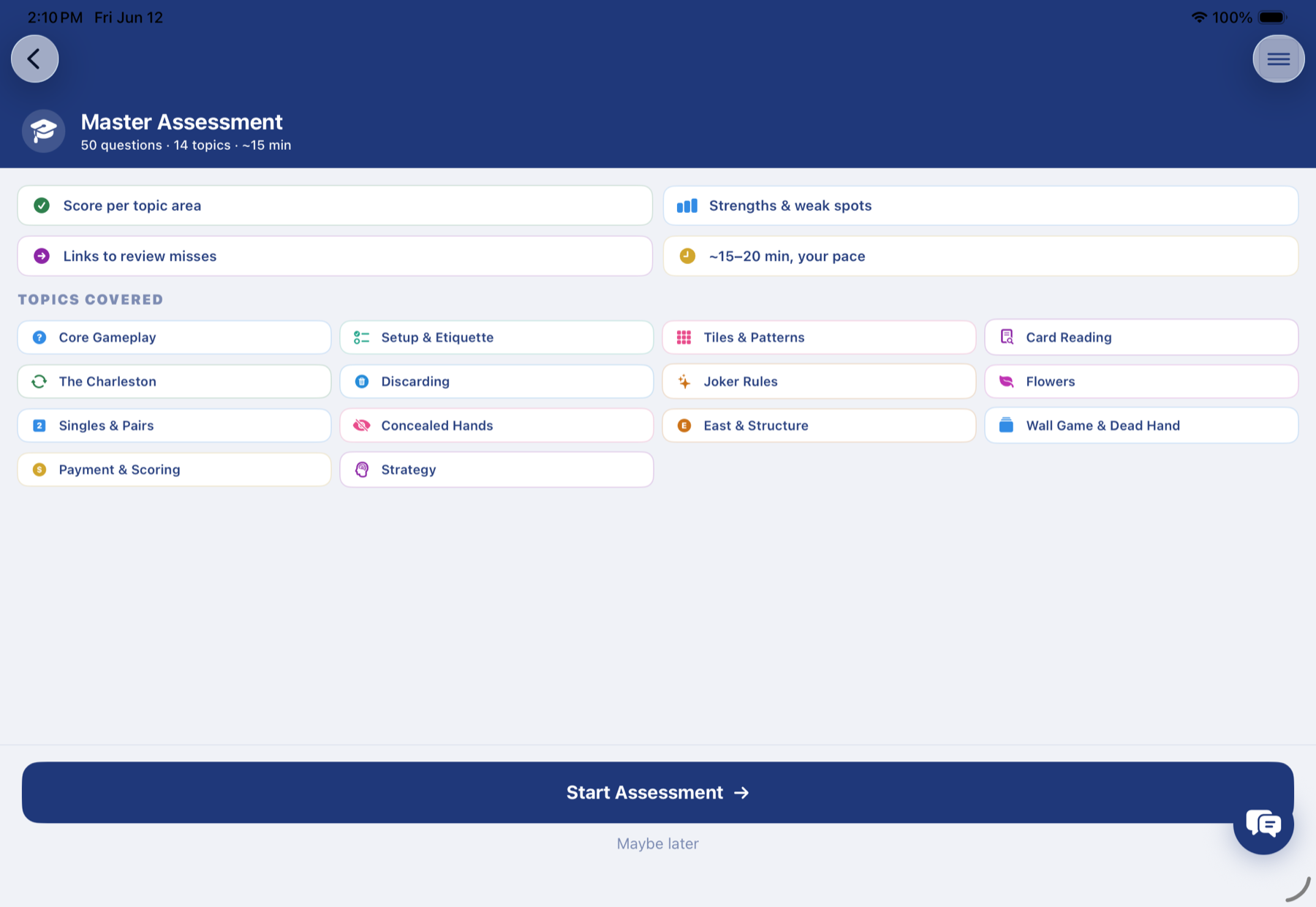This screenshot has width=1316, height=907.
Task: Tap the Strategy topic
Action: [x=496, y=470]
